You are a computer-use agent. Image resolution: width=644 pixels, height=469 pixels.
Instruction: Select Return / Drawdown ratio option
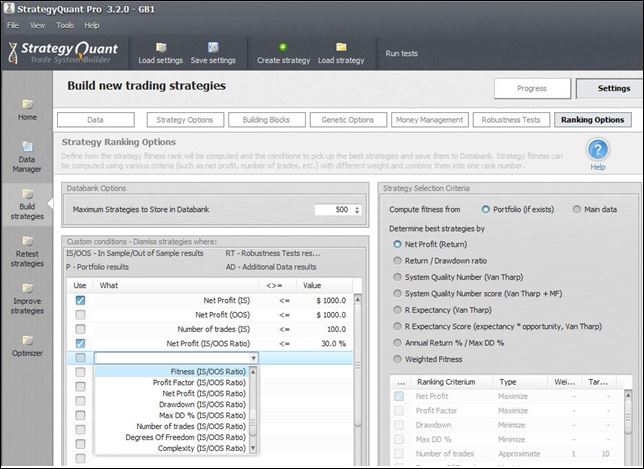397,261
